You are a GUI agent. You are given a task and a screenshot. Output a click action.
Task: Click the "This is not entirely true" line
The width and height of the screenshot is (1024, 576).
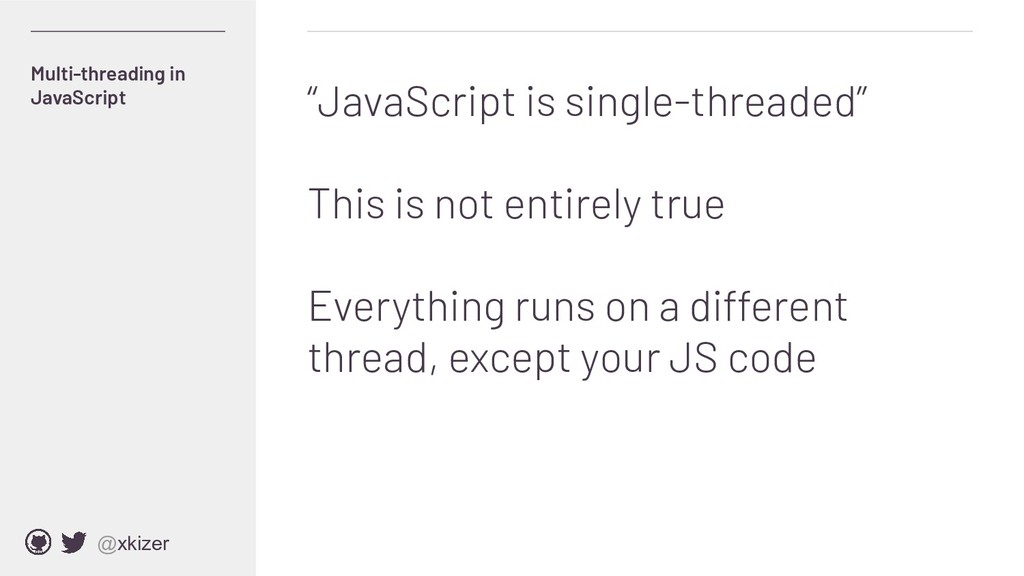pos(516,204)
